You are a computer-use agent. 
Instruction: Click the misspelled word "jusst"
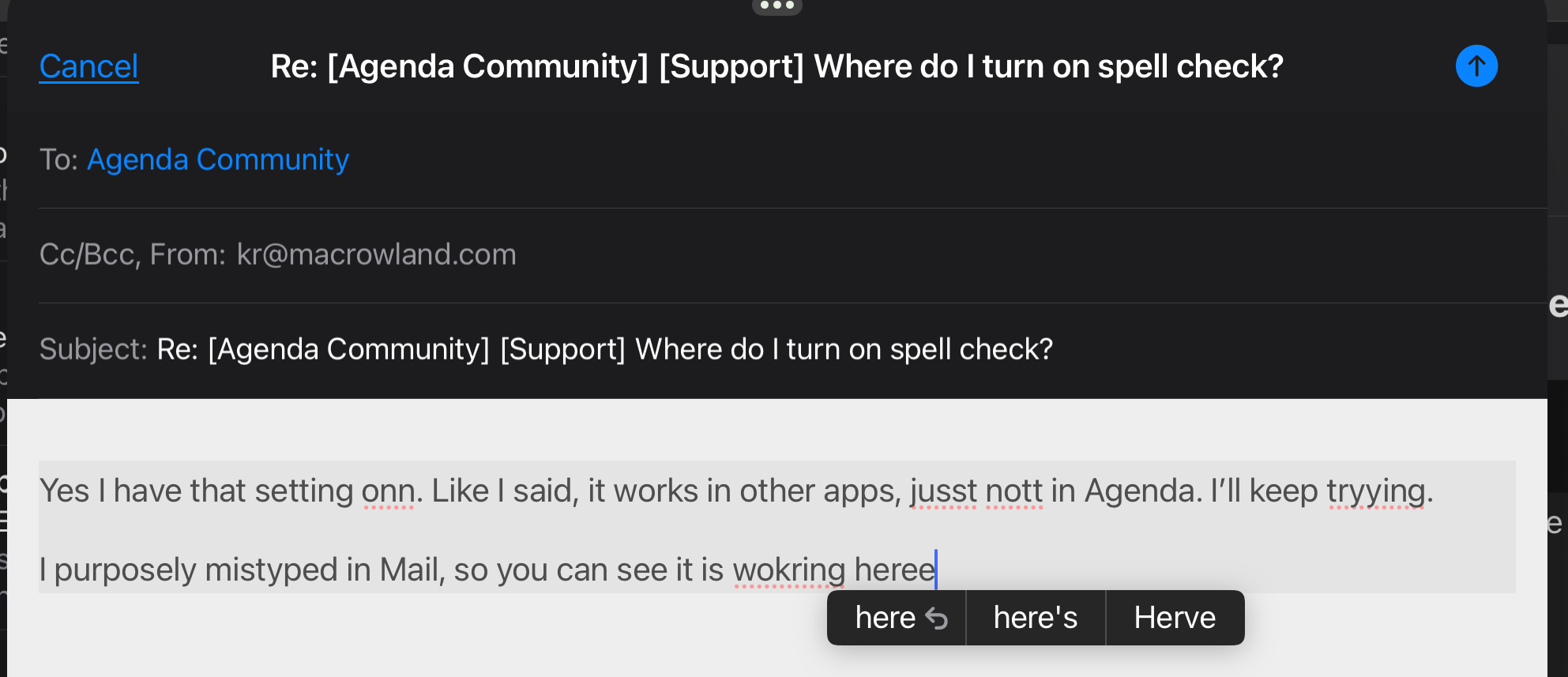[x=943, y=491]
